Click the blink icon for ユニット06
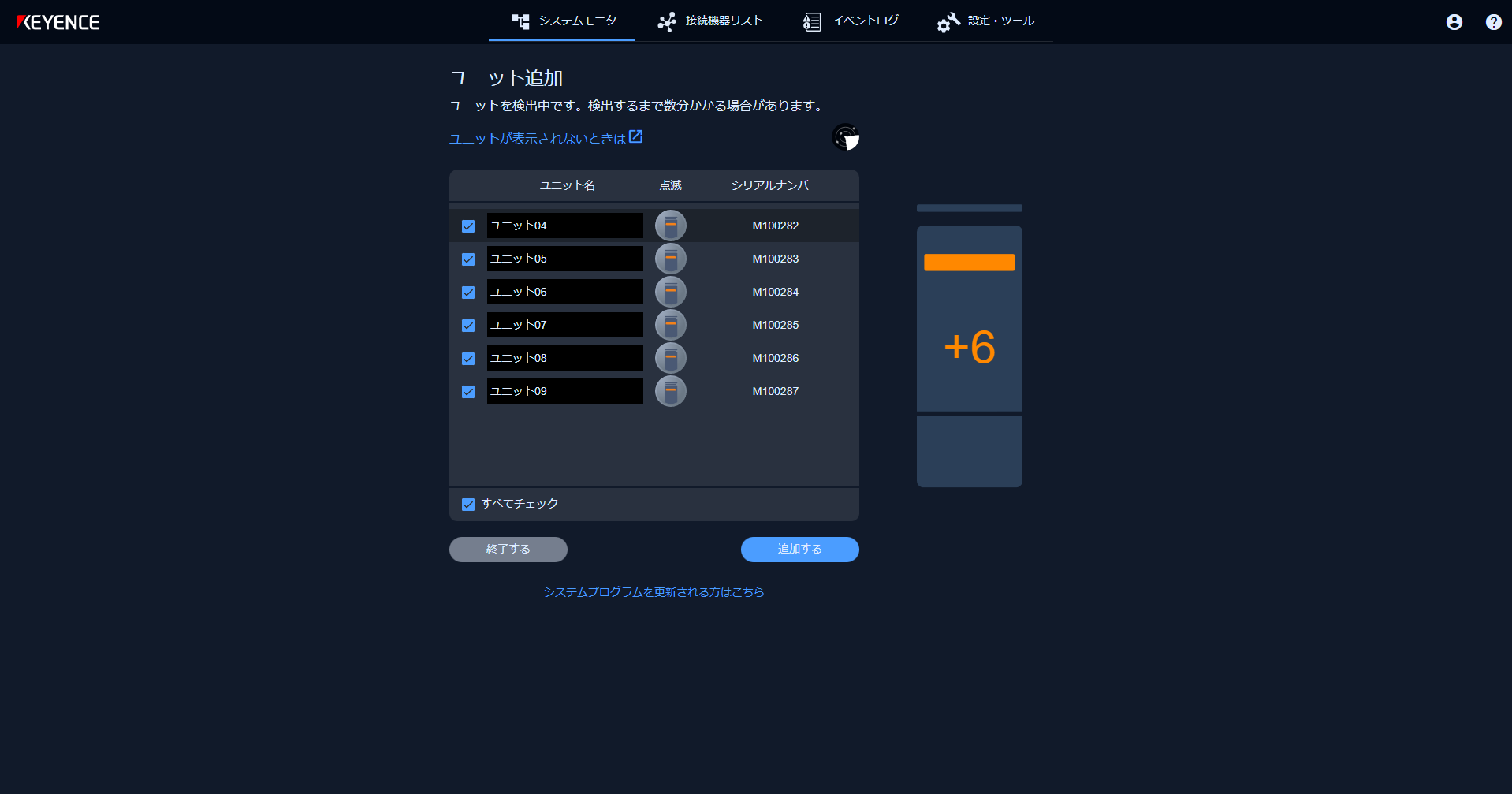The image size is (1512, 794). click(x=670, y=292)
